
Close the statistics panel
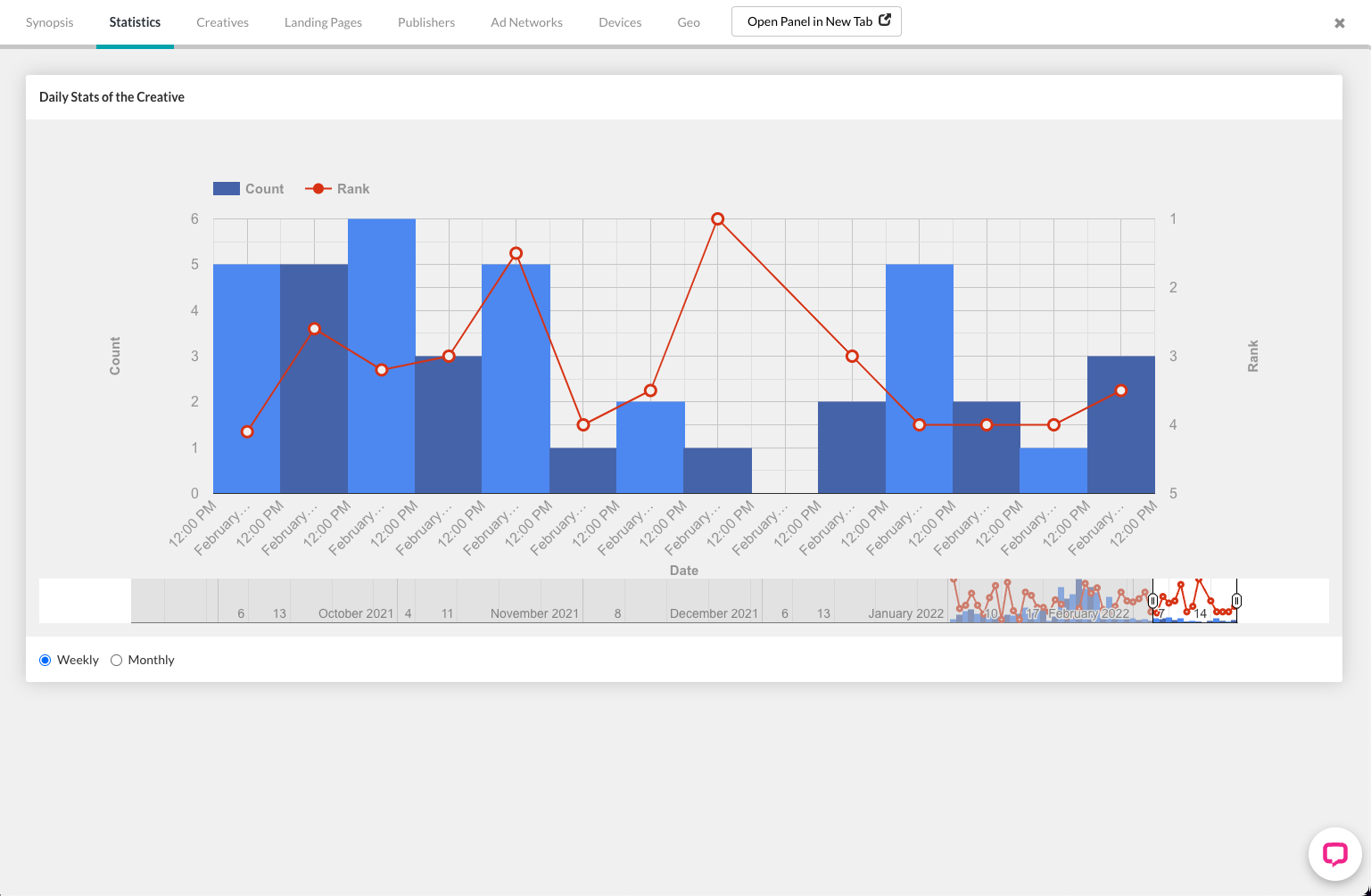[x=1339, y=22]
